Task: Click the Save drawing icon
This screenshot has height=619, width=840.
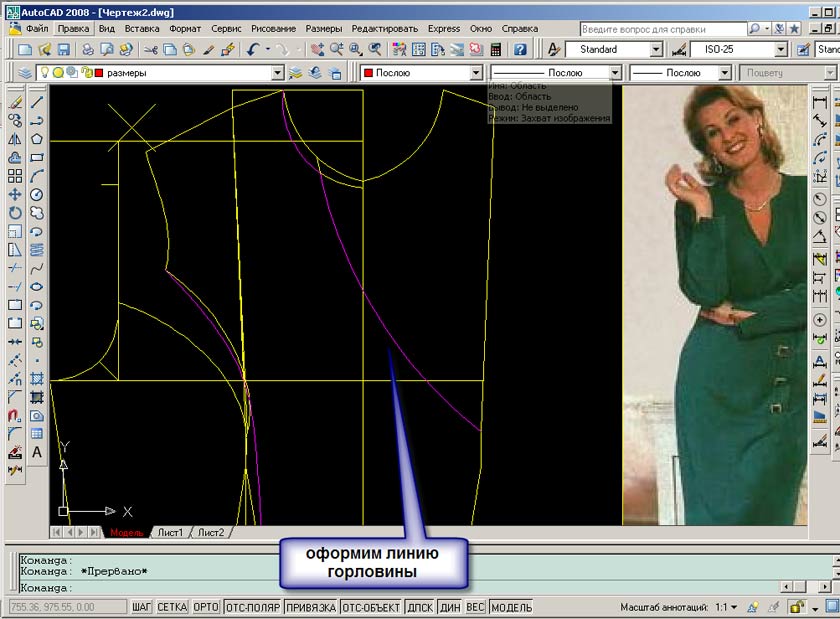Action: [x=63, y=49]
